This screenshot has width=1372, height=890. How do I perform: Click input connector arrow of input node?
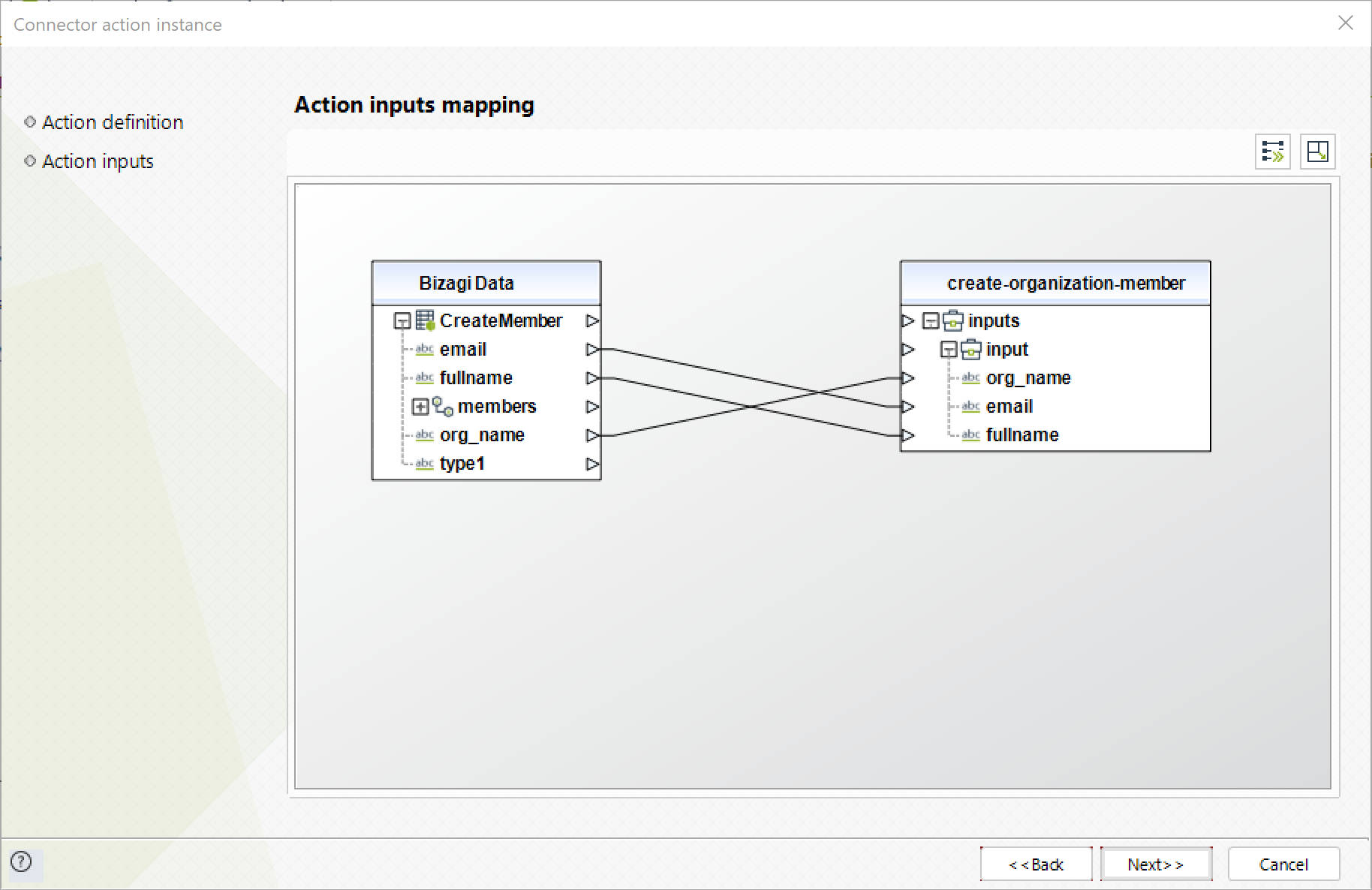click(x=908, y=349)
